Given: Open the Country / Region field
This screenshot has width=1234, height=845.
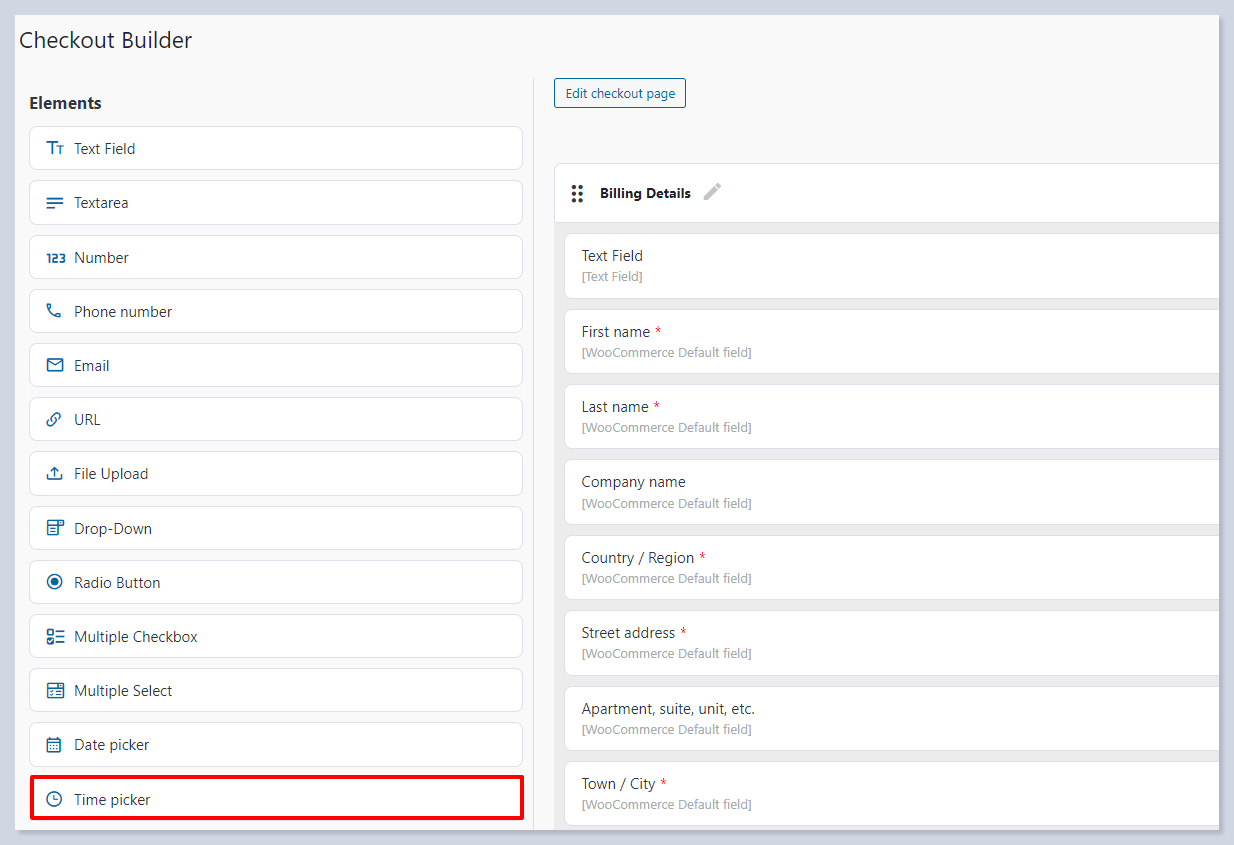Looking at the screenshot, I should coord(890,567).
